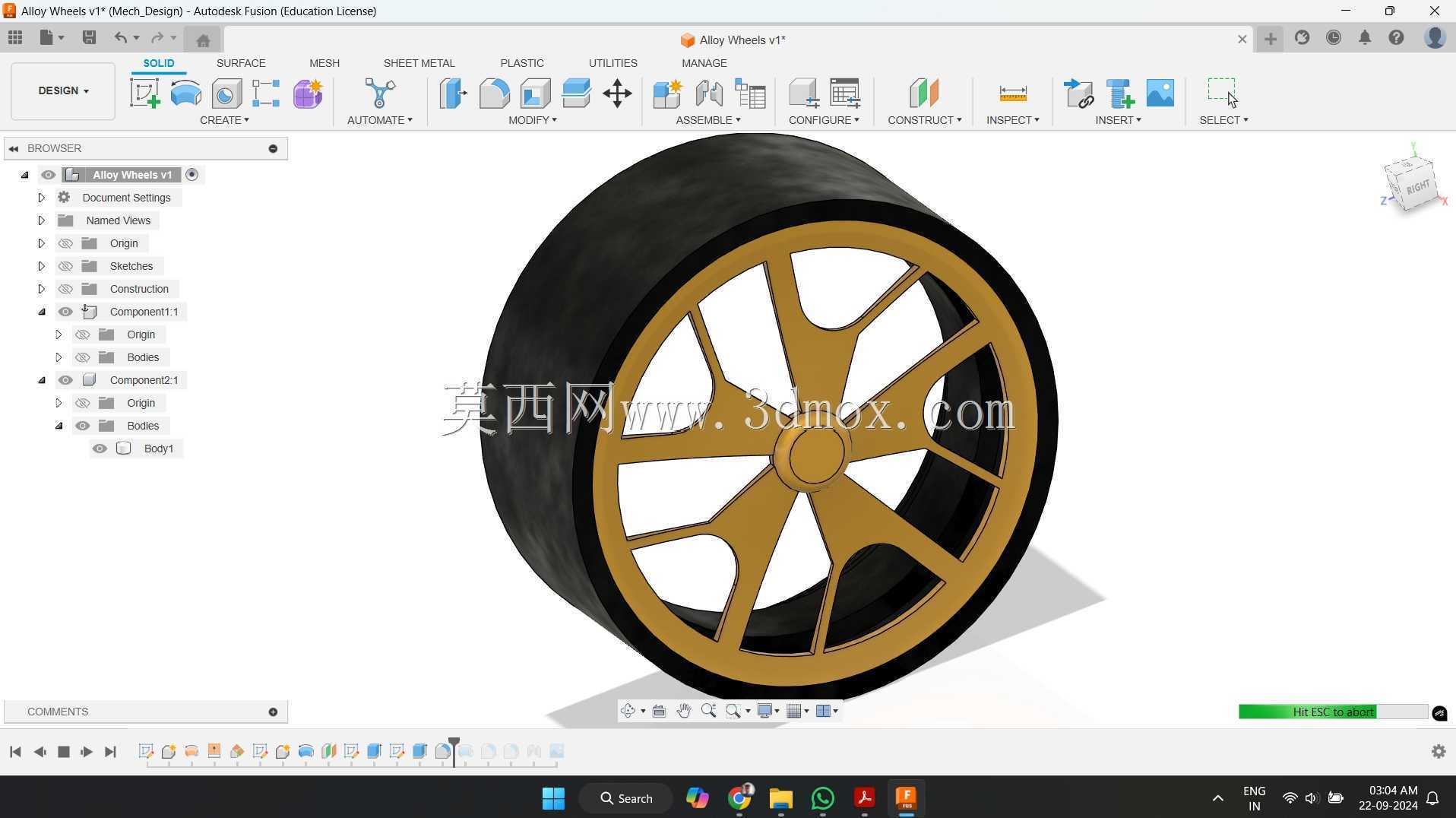Select the Move/Copy tool
Viewport: 1456px width, 818px height.
coord(617,94)
